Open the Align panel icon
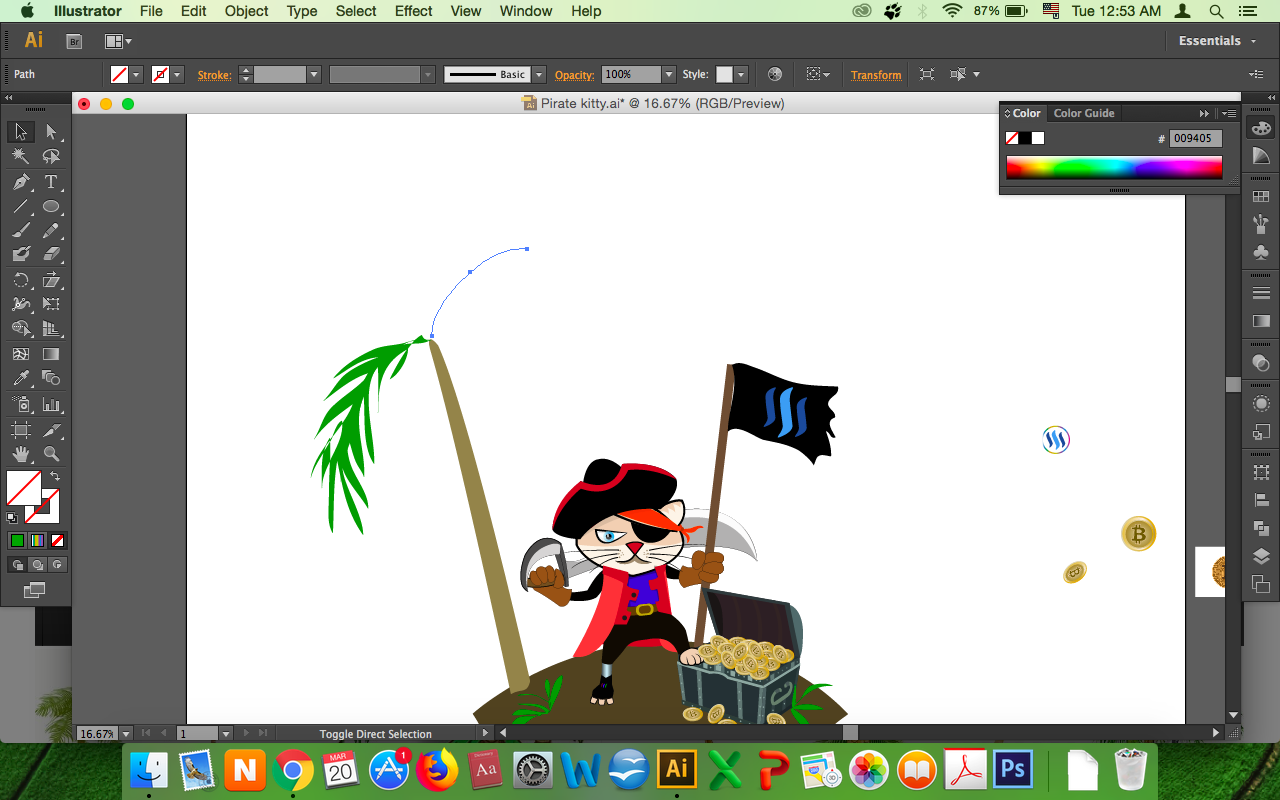The image size is (1280, 800). 1261,500
